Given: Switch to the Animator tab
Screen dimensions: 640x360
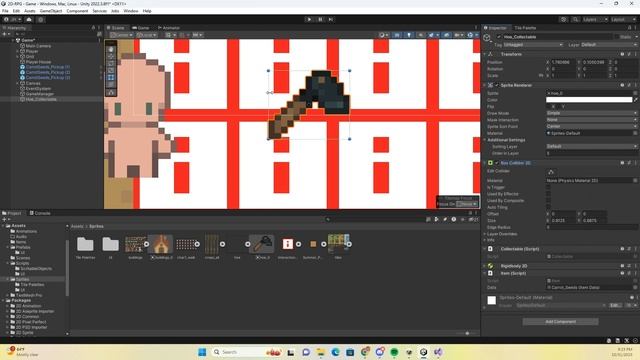Looking at the screenshot, I should click(169, 28).
